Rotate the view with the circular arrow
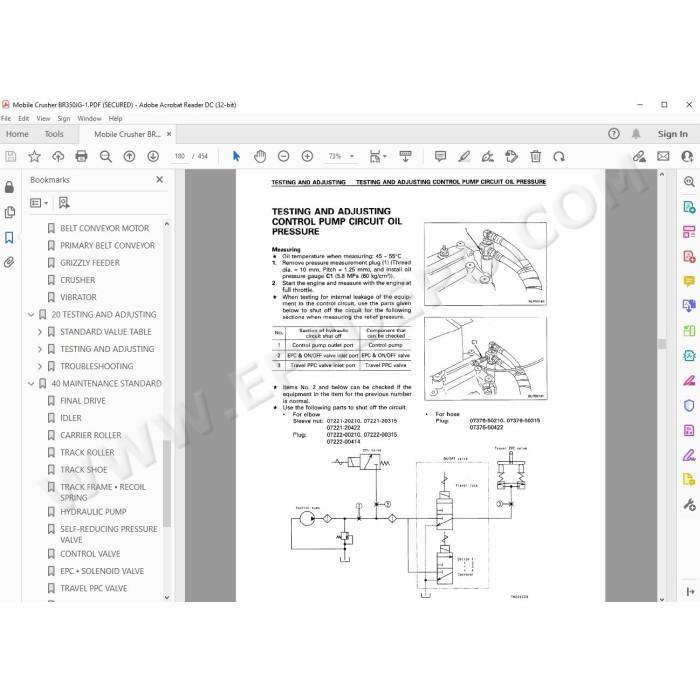This screenshot has width=700, height=700. [x=559, y=156]
